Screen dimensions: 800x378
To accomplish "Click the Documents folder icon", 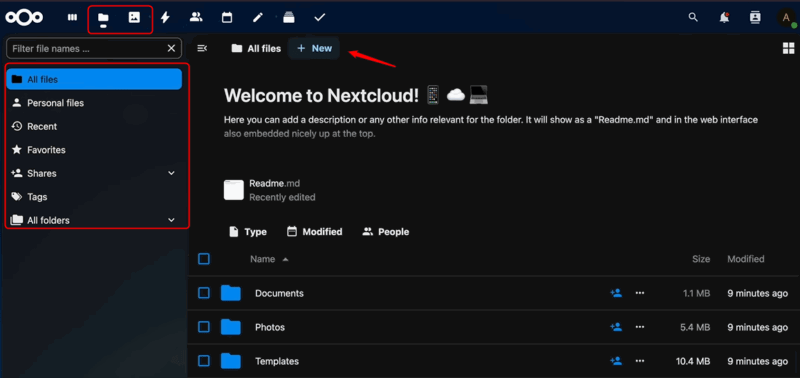I will [231, 293].
